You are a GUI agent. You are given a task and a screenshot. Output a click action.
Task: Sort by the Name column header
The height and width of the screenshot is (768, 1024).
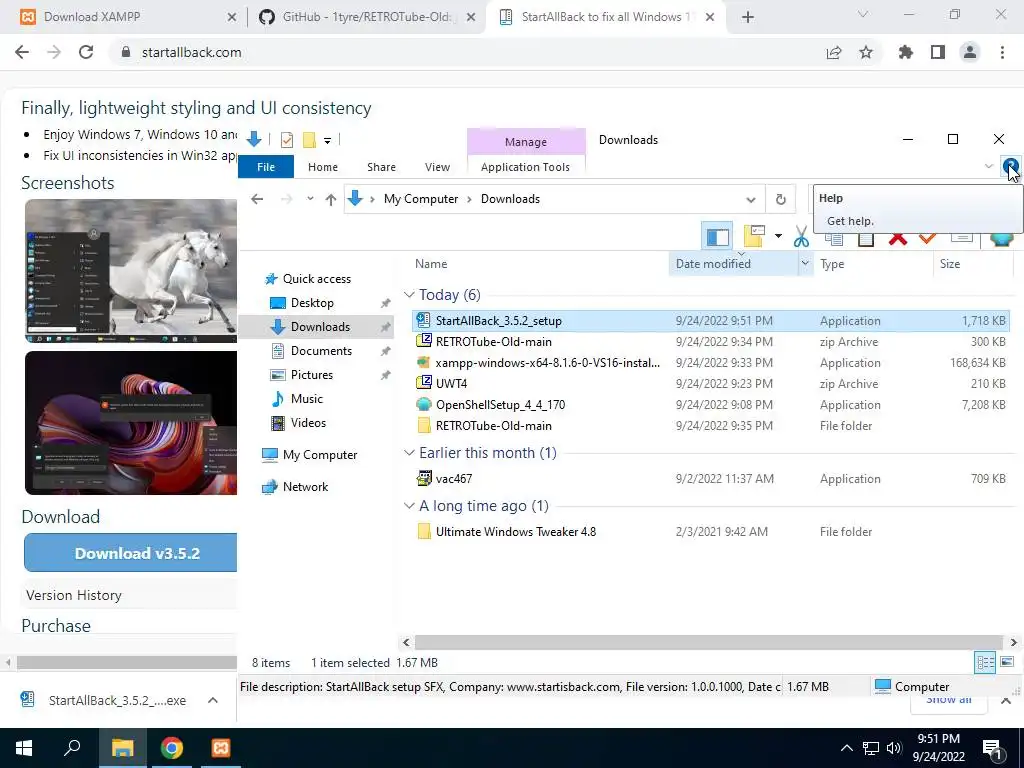[431, 264]
